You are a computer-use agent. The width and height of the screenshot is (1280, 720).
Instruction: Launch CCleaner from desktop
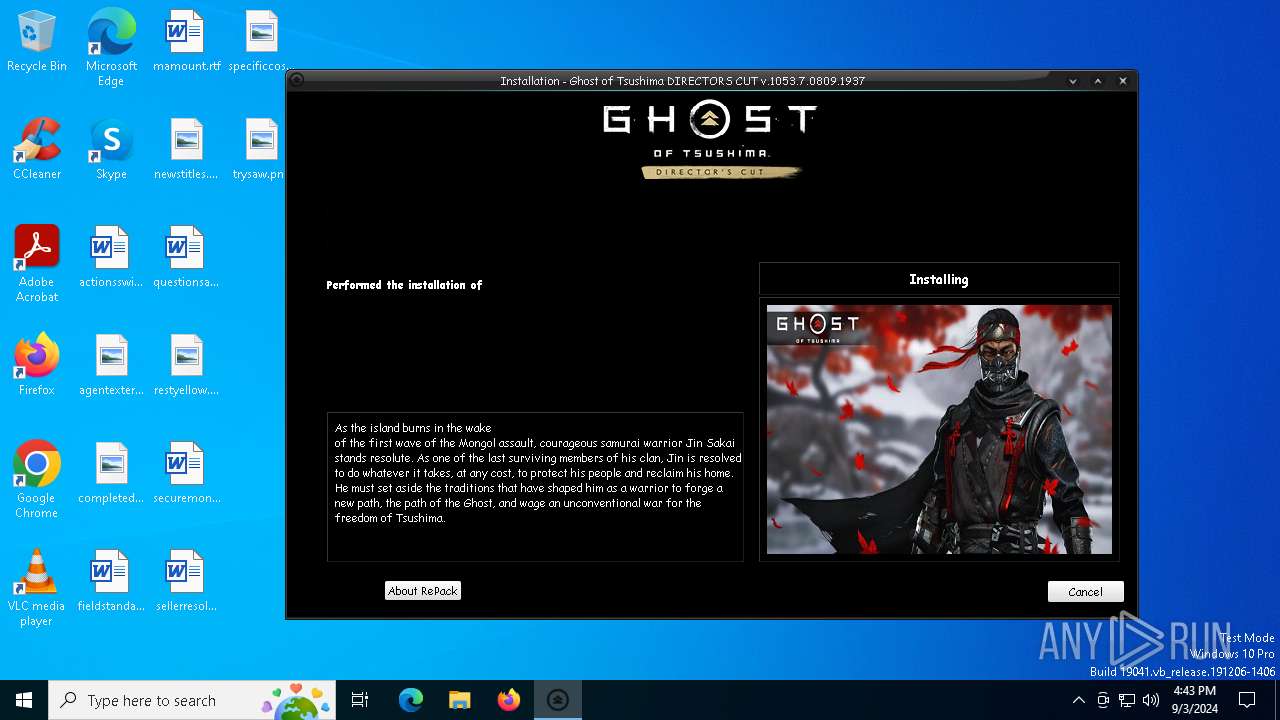pos(37,149)
